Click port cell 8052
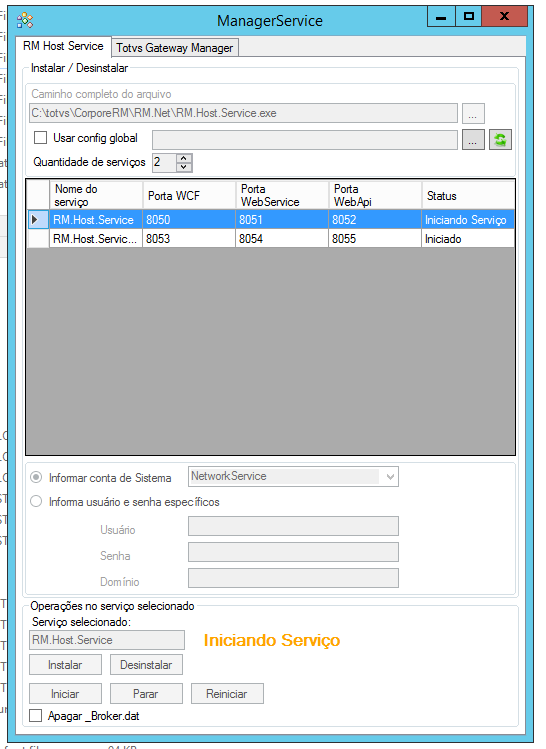Image resolution: width=546 pixels, height=749 pixels. pyautogui.click(x=375, y=220)
